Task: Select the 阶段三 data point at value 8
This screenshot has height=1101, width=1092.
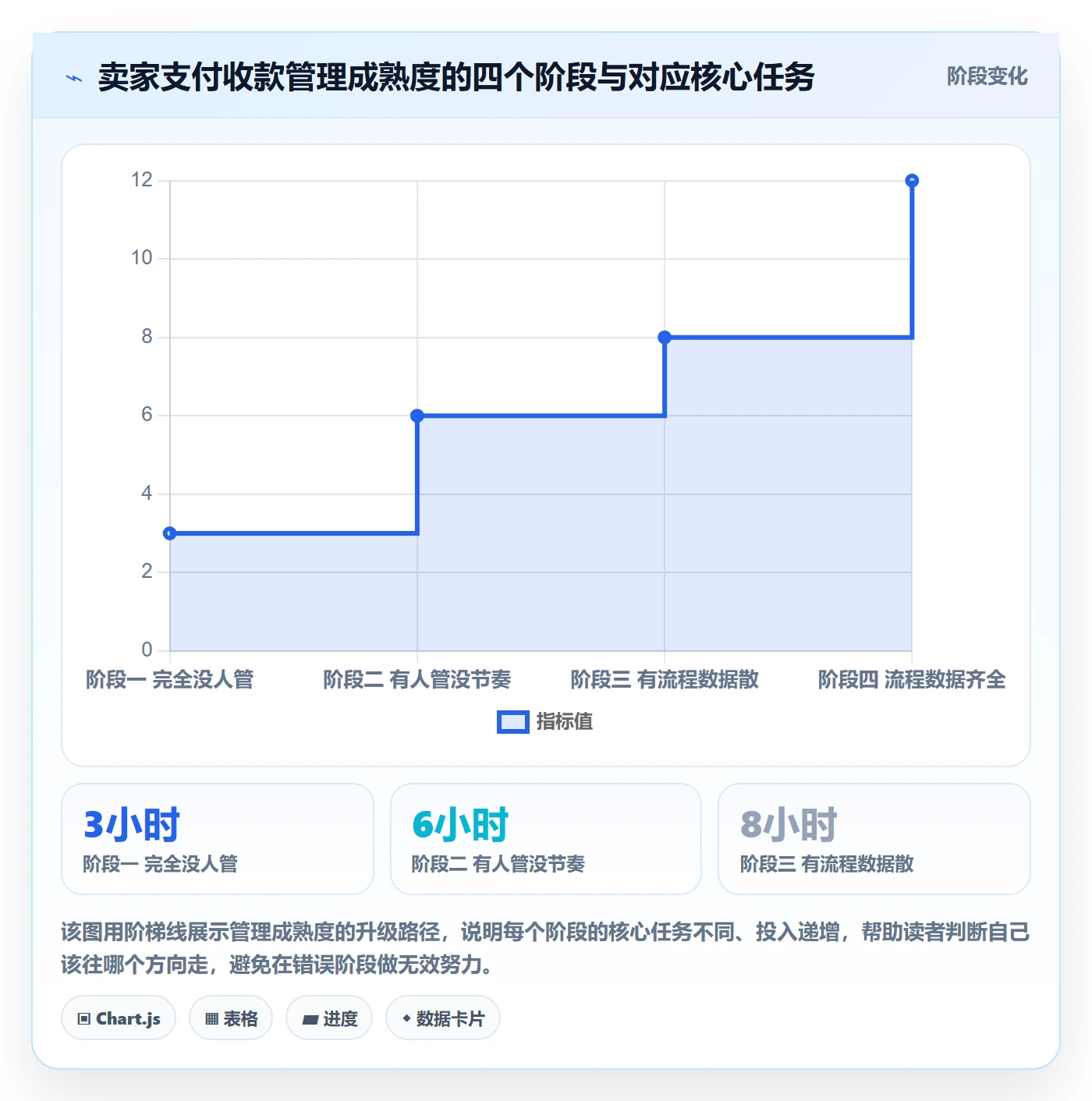Action: (665, 338)
